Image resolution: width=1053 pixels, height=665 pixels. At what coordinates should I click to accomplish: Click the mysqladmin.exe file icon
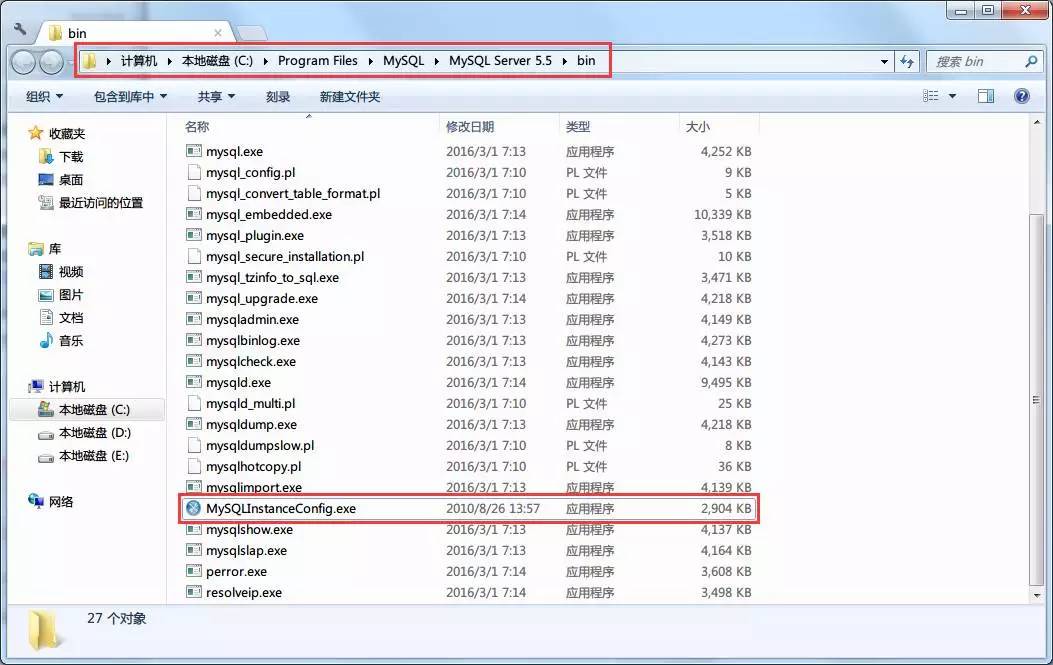point(193,319)
